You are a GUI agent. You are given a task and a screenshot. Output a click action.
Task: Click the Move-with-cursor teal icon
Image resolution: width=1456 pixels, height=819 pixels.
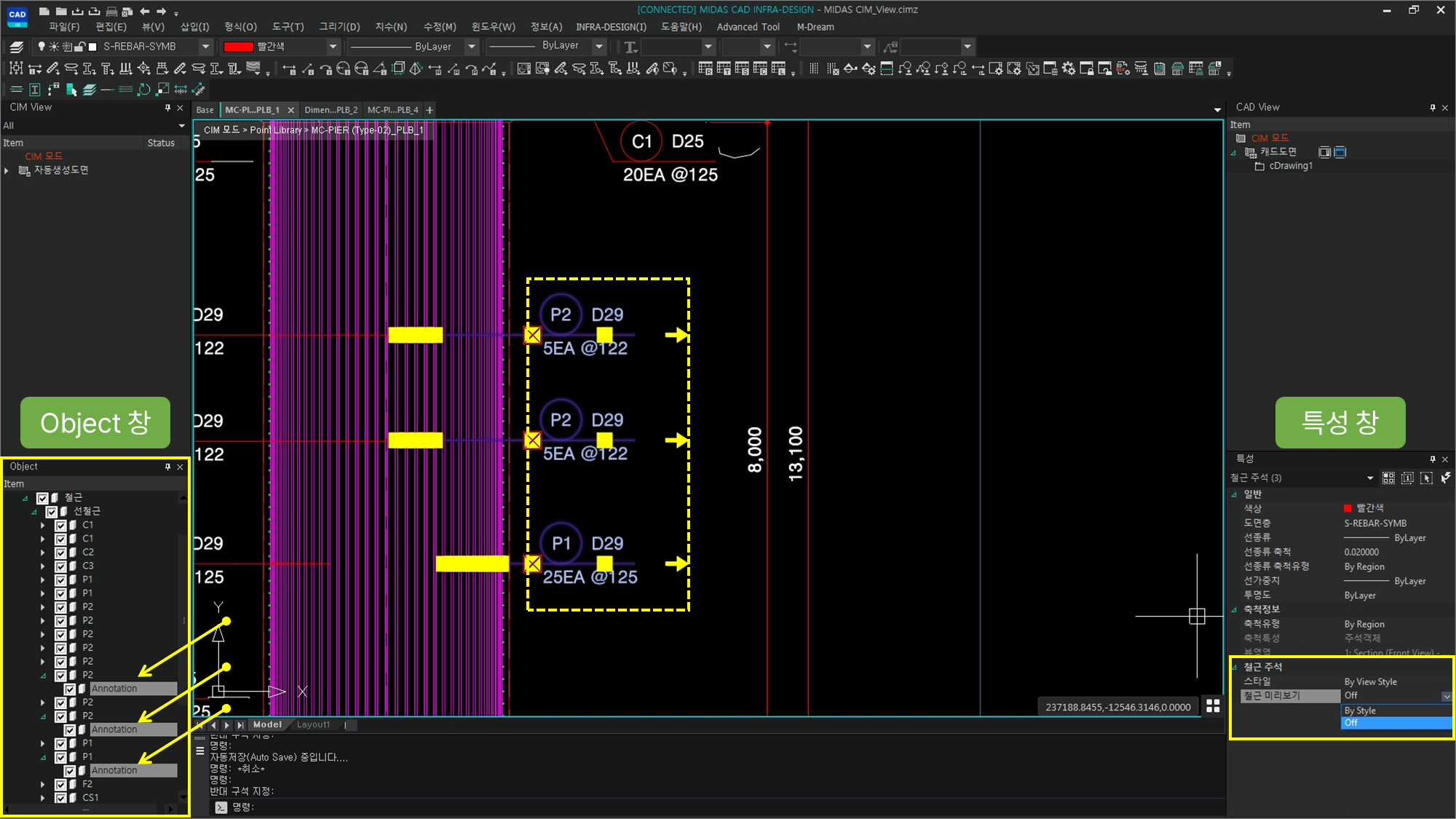click(71, 90)
